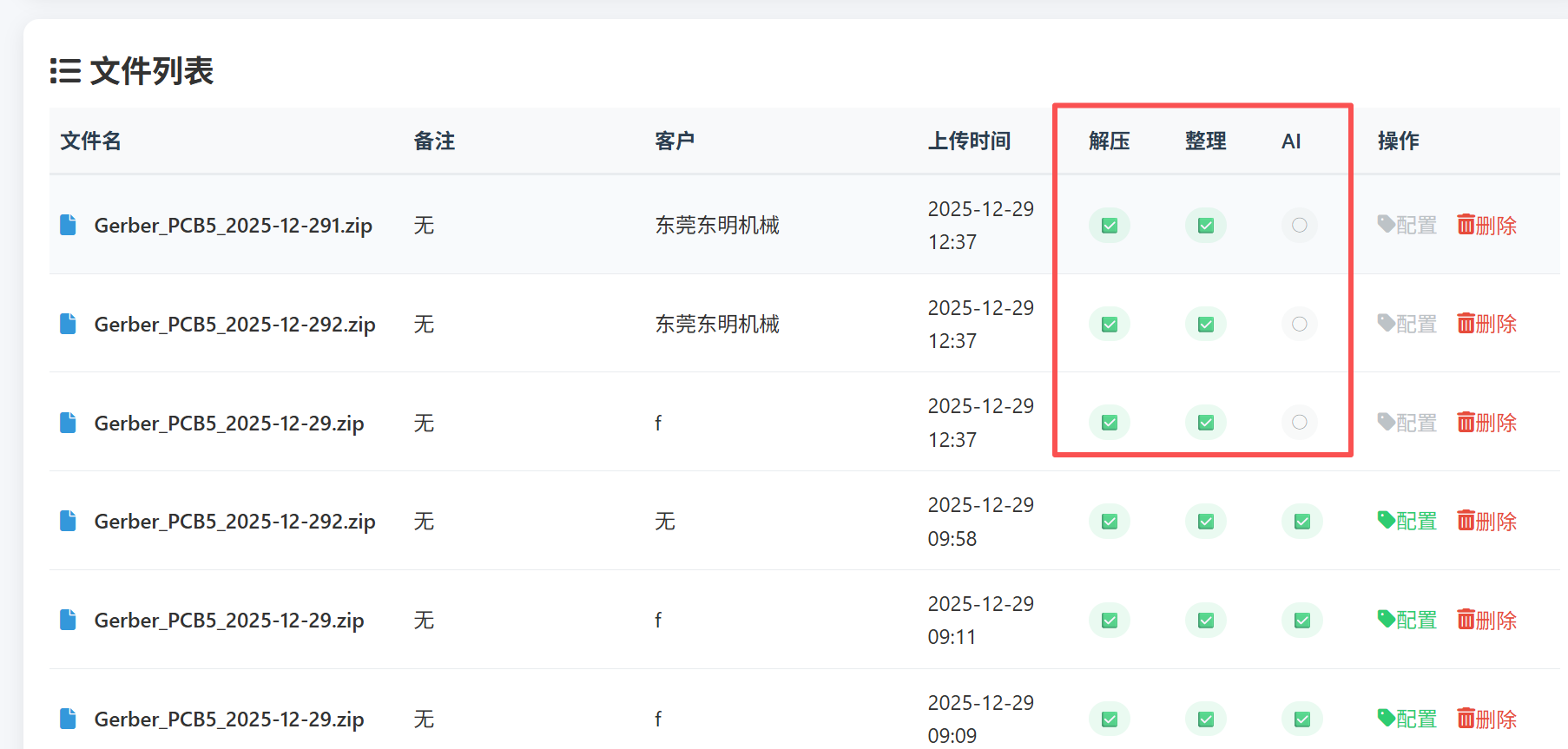Click 整理 check for 12-29.zip at 12:37

[1206, 423]
